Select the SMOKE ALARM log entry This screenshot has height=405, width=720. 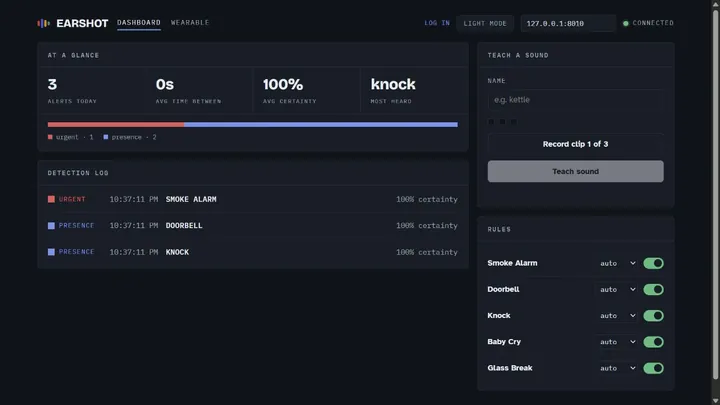(x=253, y=199)
